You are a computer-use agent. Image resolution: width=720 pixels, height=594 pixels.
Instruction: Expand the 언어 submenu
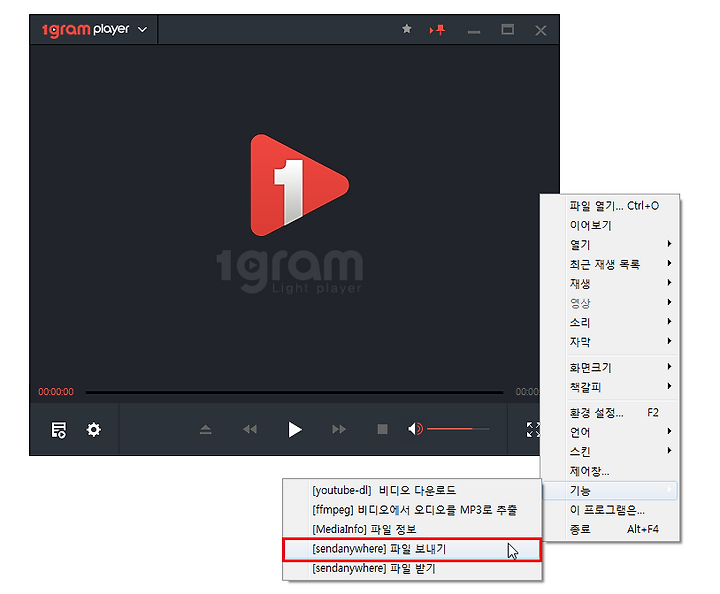[x=610, y=432]
